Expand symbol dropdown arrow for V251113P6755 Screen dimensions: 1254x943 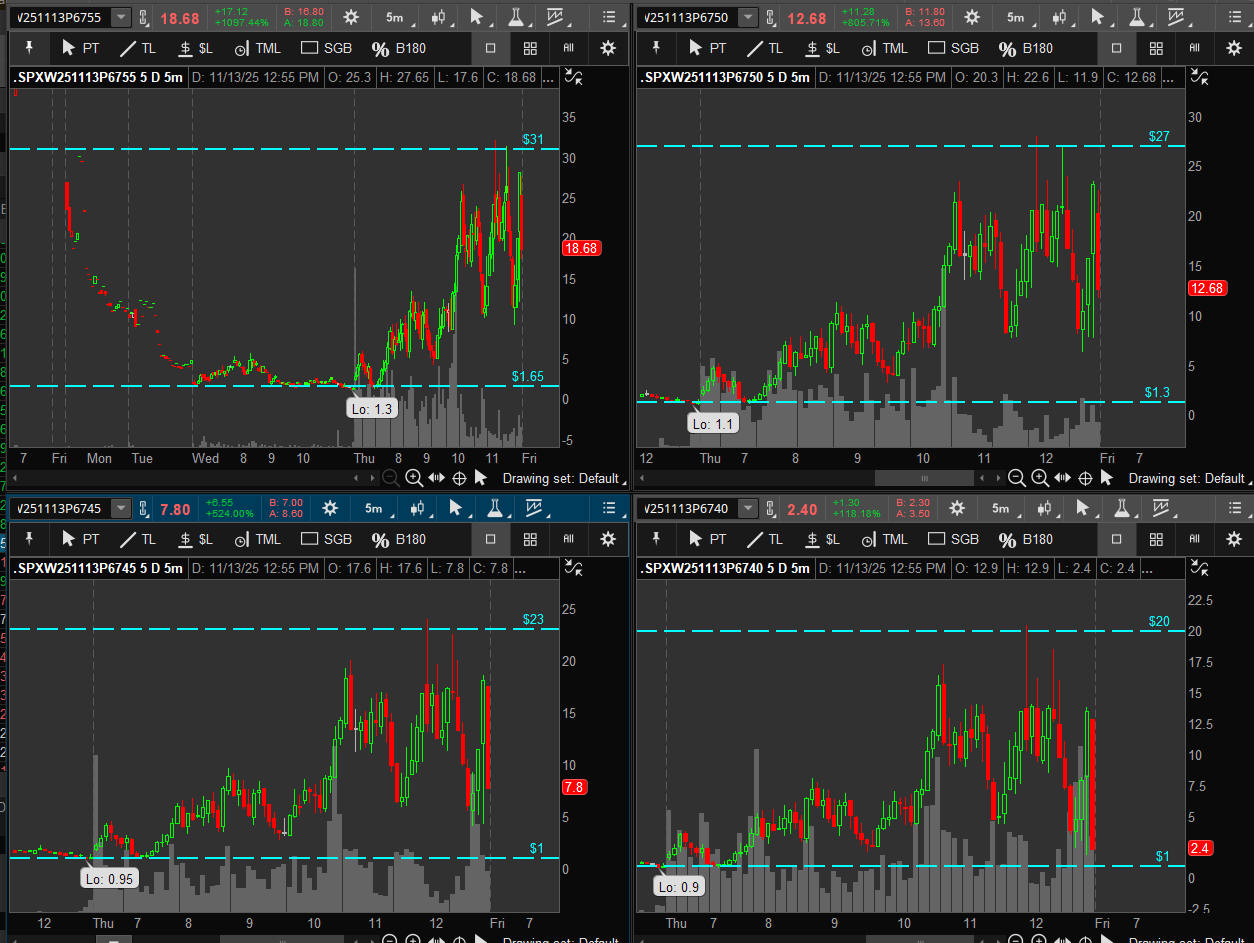(x=121, y=17)
